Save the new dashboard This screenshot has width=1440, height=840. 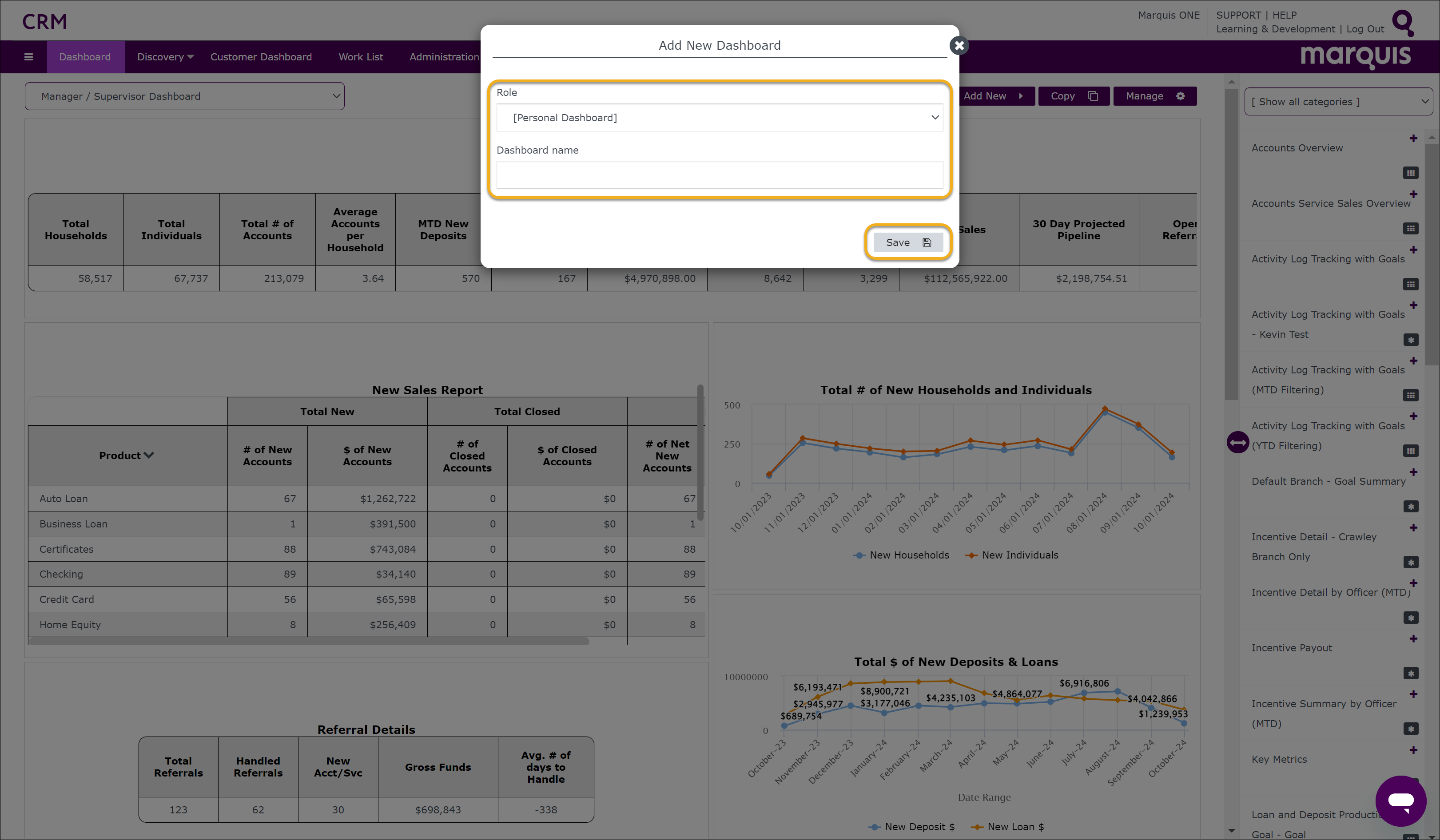[907, 242]
